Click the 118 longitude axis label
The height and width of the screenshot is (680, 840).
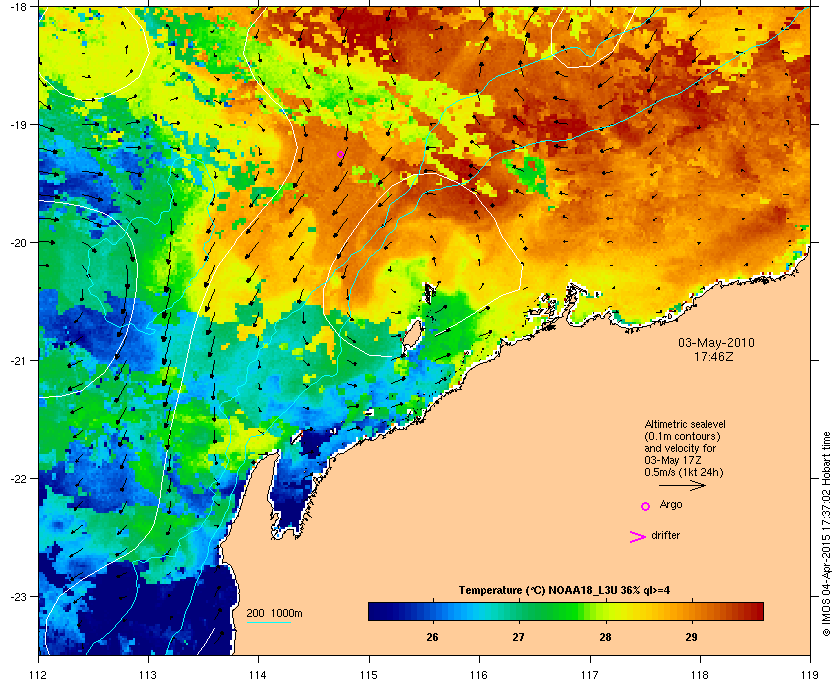(x=700, y=675)
